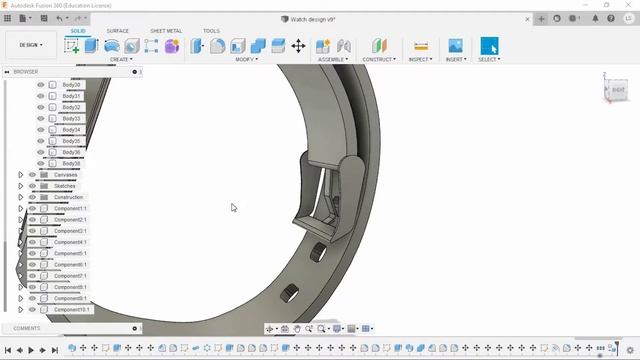This screenshot has height=360, width=640.
Task: Select the Insert Image tool
Action: (x=456, y=46)
